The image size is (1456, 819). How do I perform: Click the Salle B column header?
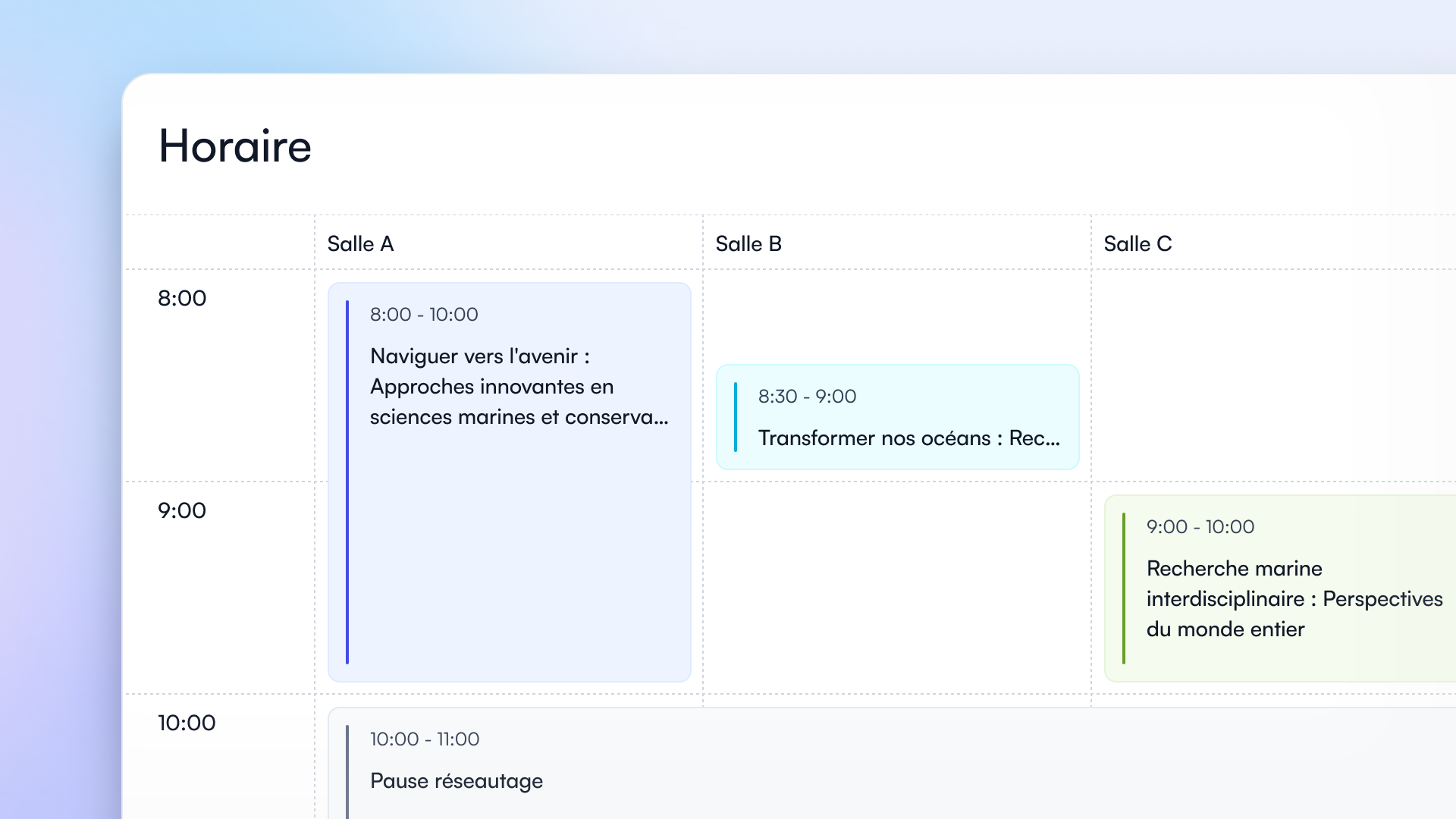pos(748,243)
